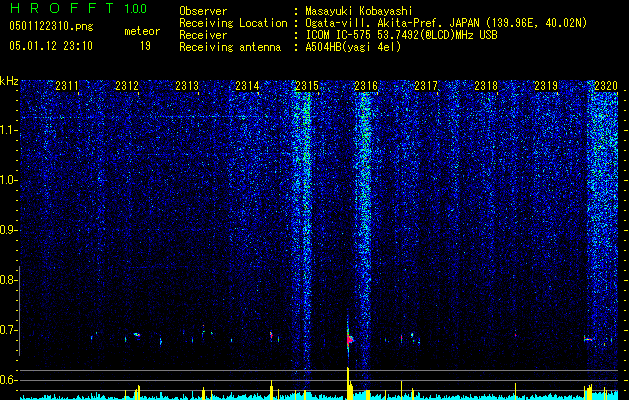The height and width of the screenshot is (400, 629).
Task: Click the Receiving Location label
Action: pyautogui.click(x=233, y=23)
